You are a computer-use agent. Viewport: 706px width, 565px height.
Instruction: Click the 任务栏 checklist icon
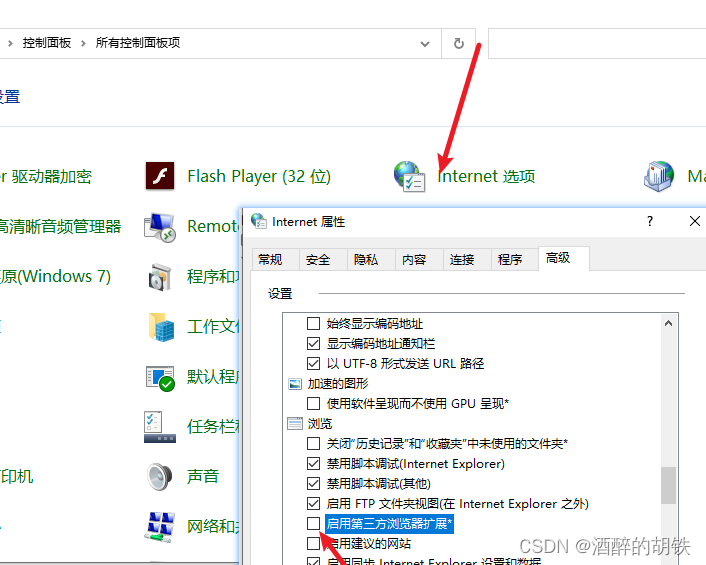pyautogui.click(x=159, y=427)
